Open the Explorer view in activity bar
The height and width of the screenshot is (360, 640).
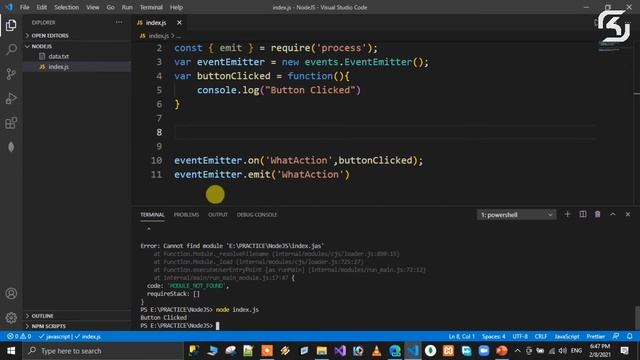(x=11, y=25)
